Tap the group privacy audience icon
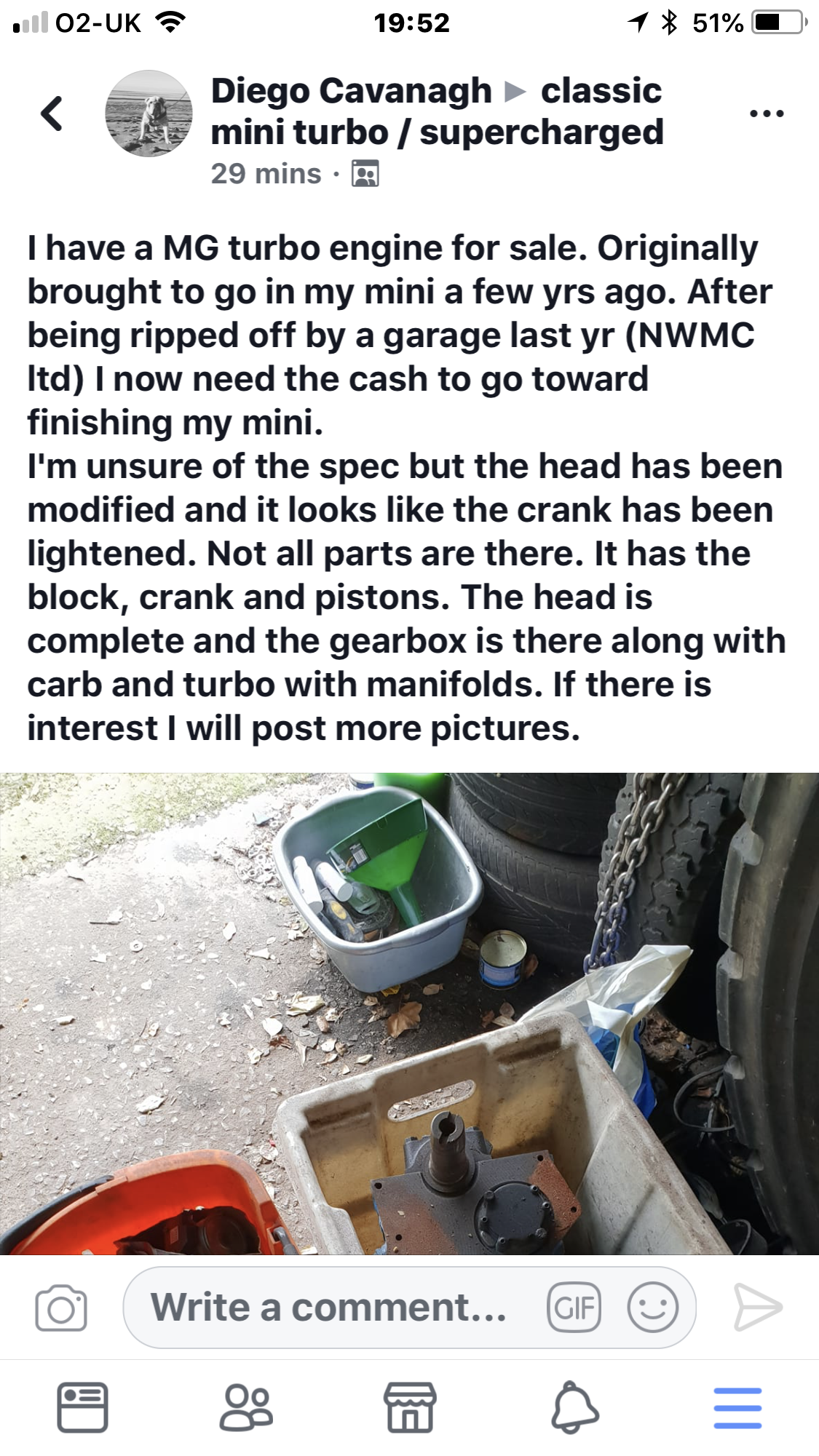819x1456 pixels. pos(365,174)
